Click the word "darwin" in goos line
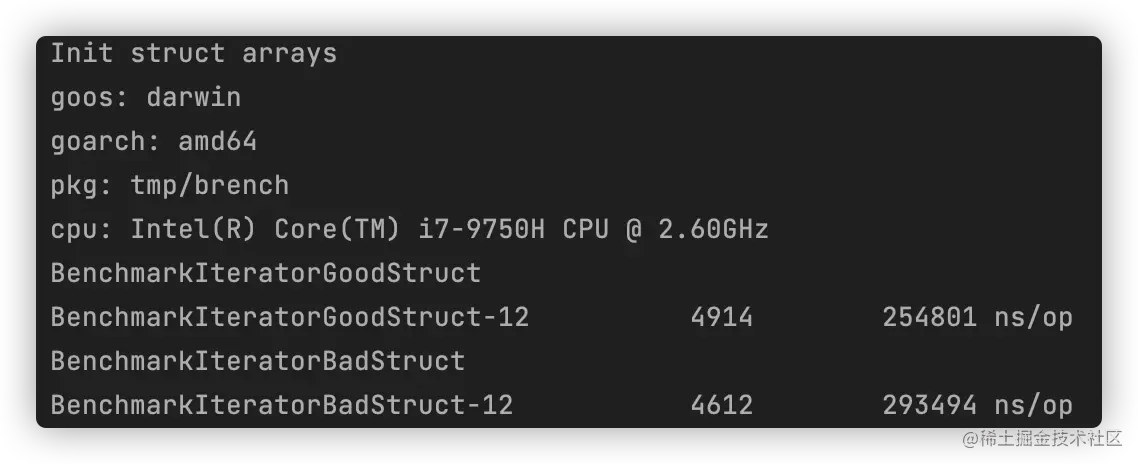Screen dimensions: 1138x464 (x=193, y=98)
